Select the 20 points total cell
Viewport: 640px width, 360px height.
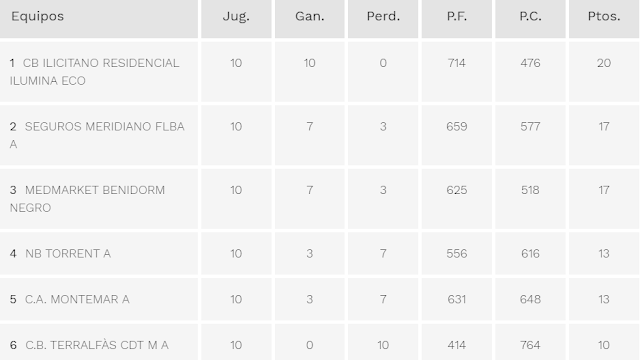pyautogui.click(x=604, y=63)
